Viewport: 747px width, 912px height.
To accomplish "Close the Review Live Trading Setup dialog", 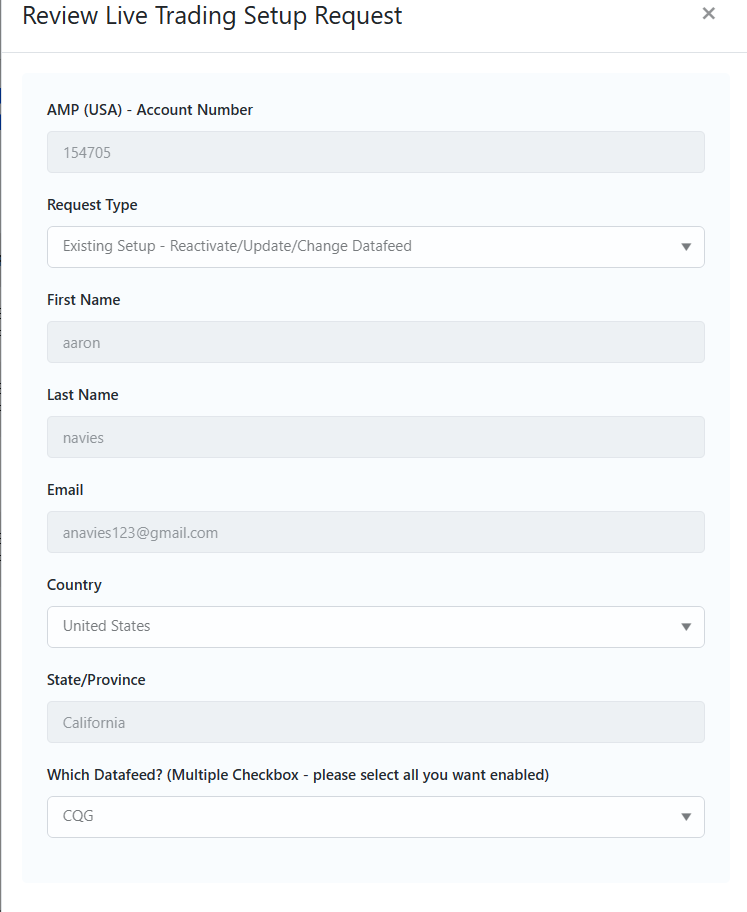I will [709, 14].
